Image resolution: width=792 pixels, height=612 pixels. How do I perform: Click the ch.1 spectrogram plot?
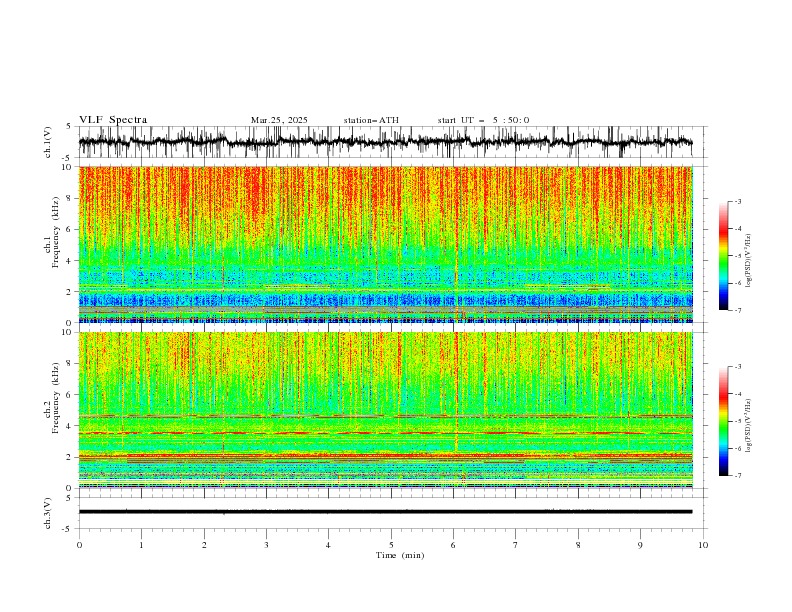tap(386, 244)
